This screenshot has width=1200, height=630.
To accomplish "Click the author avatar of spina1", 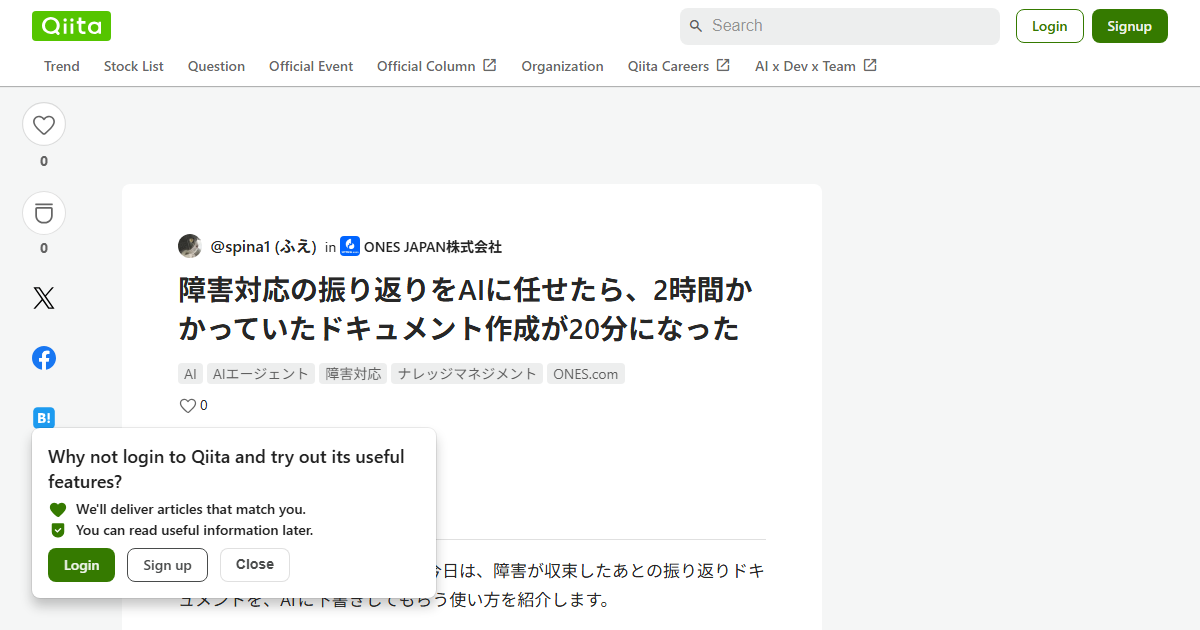I will tap(190, 246).
